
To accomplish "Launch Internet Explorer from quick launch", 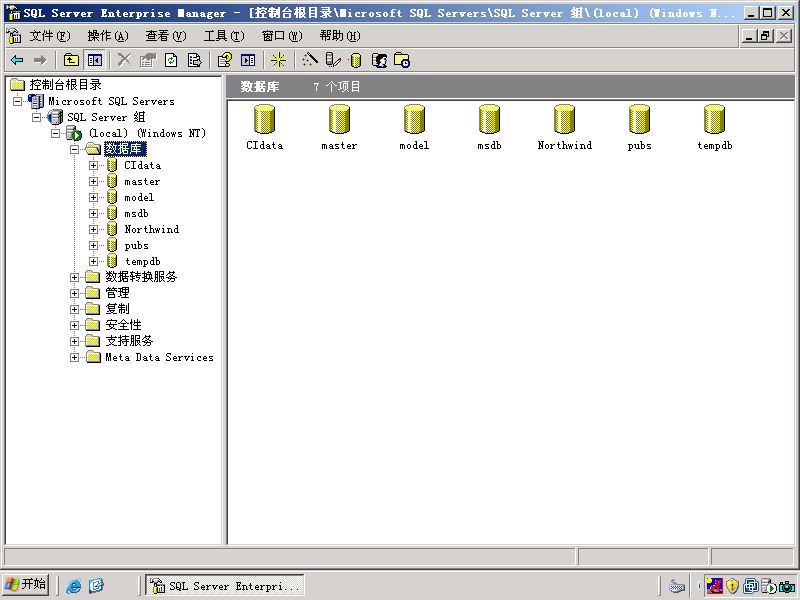I will coord(73,586).
